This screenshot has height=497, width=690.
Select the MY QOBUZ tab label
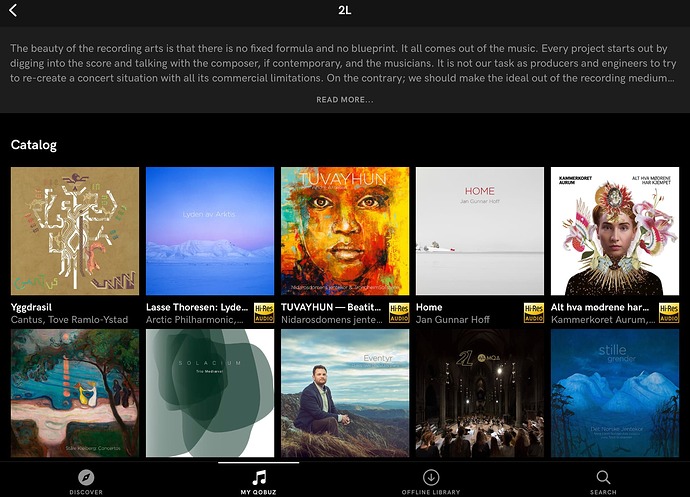(259, 492)
